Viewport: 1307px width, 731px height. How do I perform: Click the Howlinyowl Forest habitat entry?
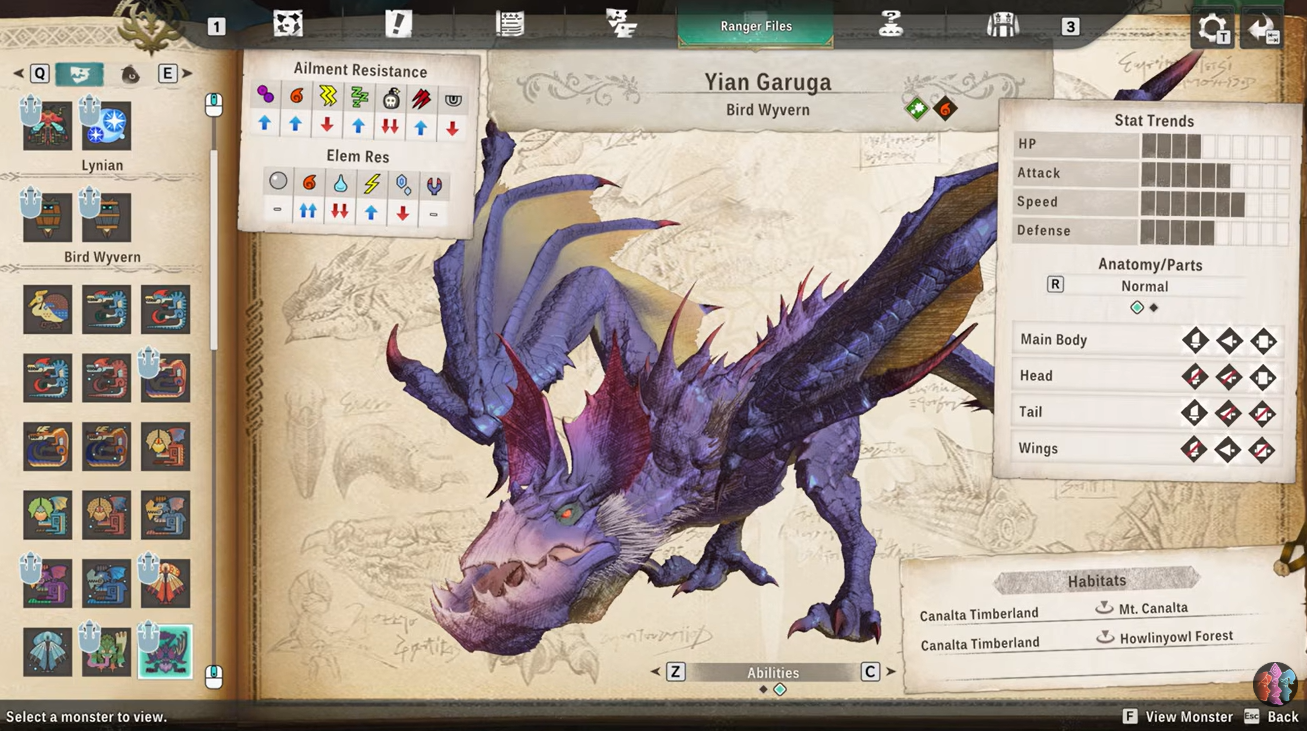pos(1165,637)
